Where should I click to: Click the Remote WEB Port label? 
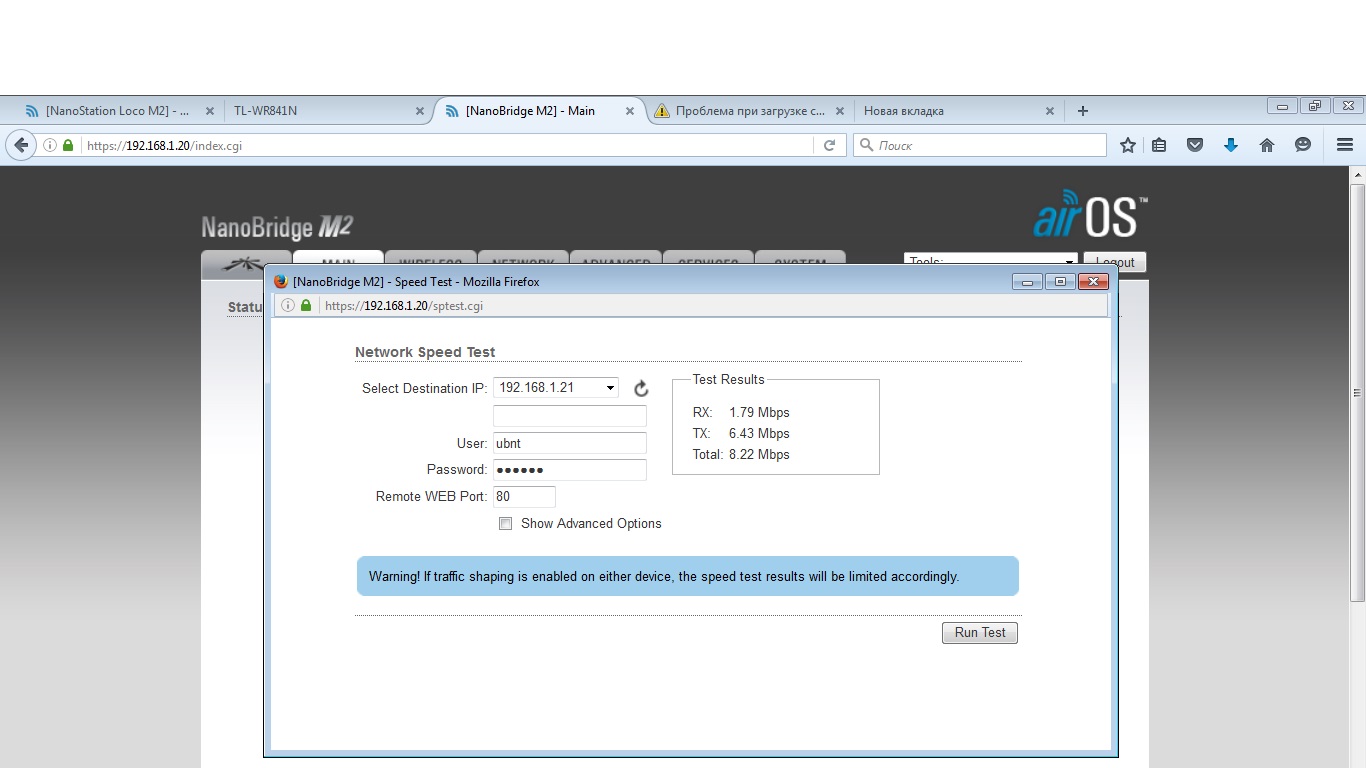432,496
